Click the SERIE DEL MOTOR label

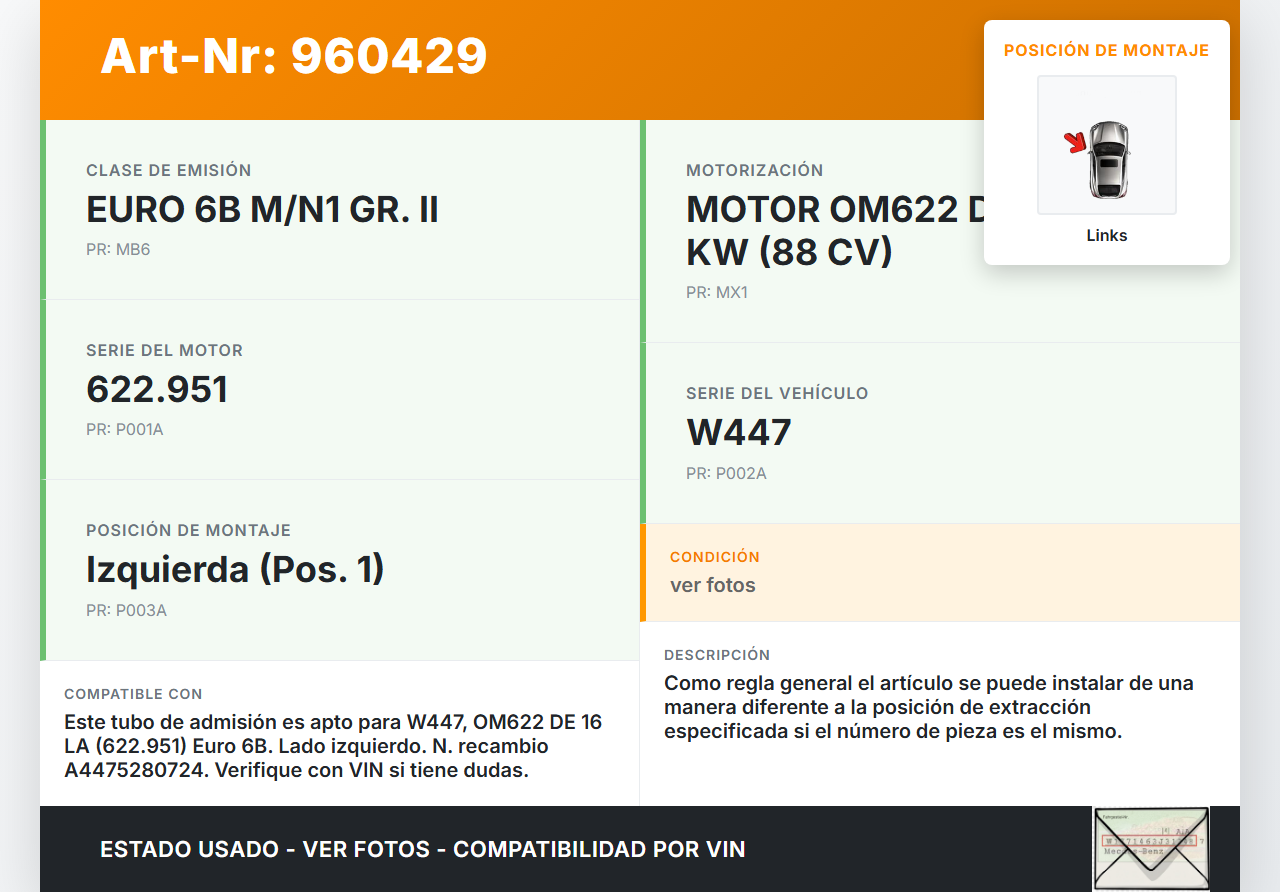tap(165, 351)
